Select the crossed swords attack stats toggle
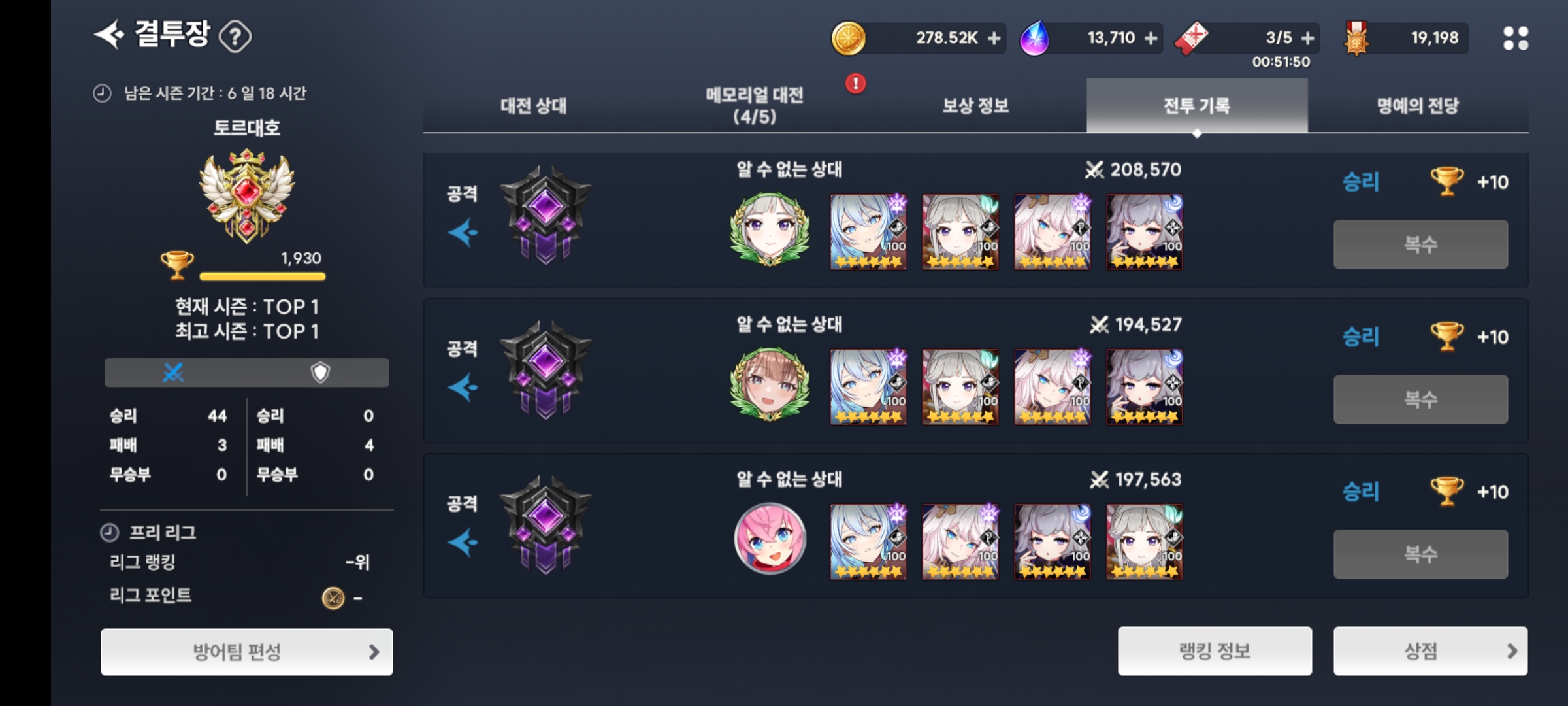This screenshot has width=1568, height=706. 173,373
